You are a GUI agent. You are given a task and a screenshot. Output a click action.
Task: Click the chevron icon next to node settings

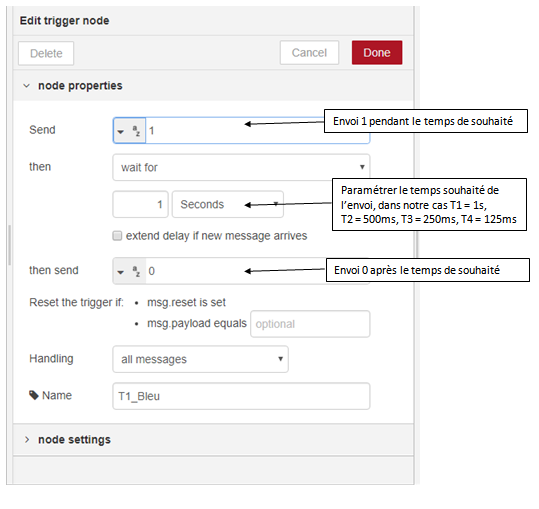27,440
